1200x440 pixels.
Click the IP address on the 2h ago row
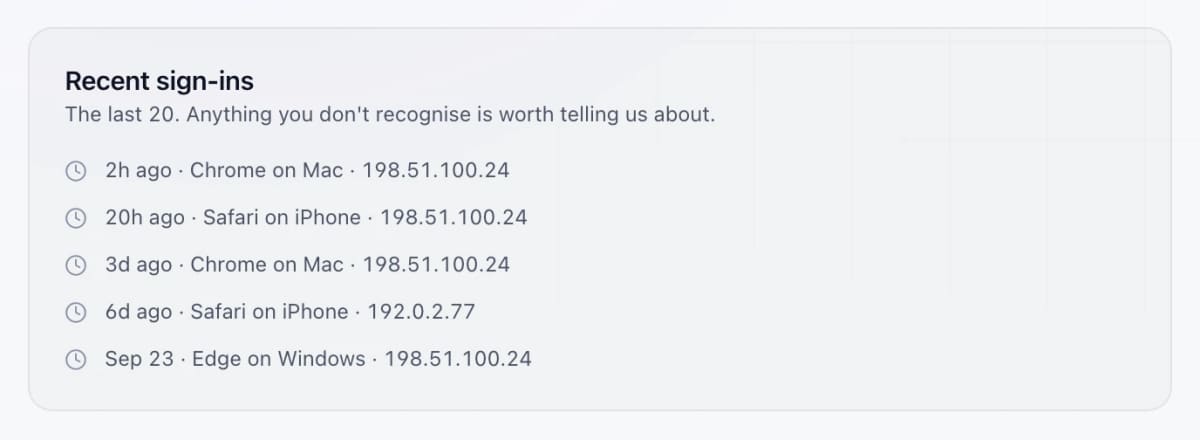click(x=436, y=170)
